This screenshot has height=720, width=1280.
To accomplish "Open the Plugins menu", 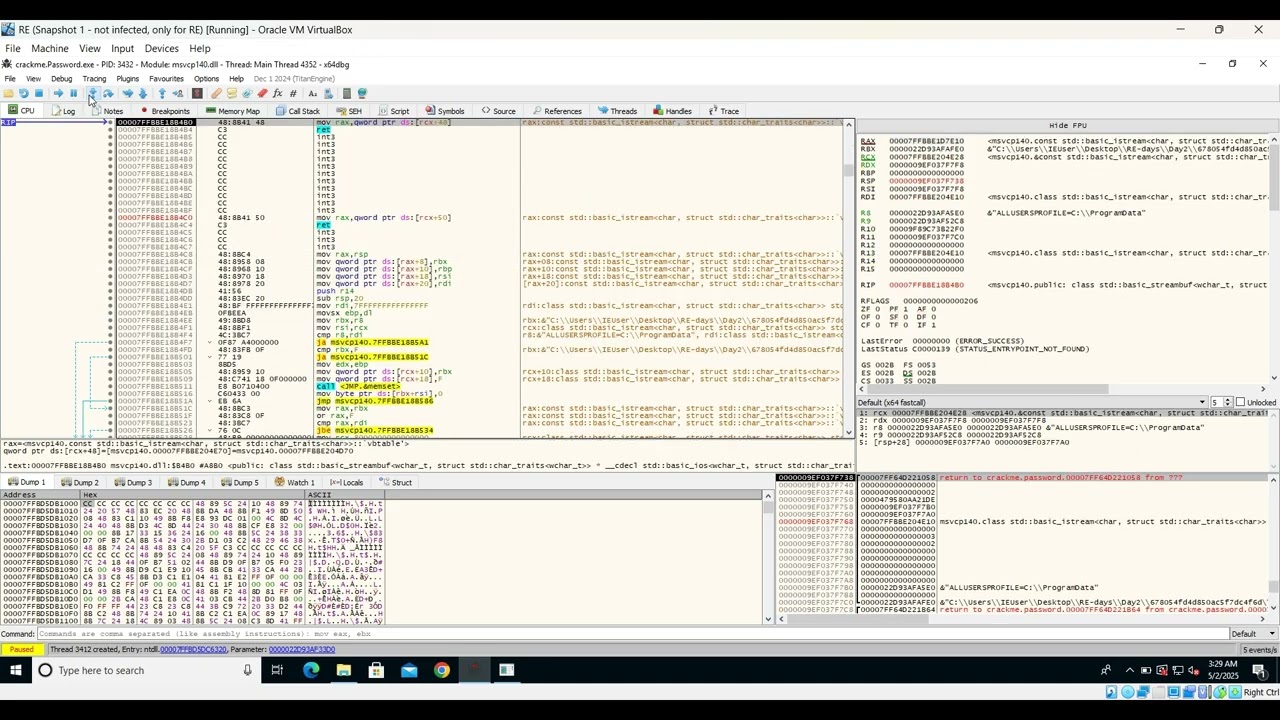I will 127,79.
